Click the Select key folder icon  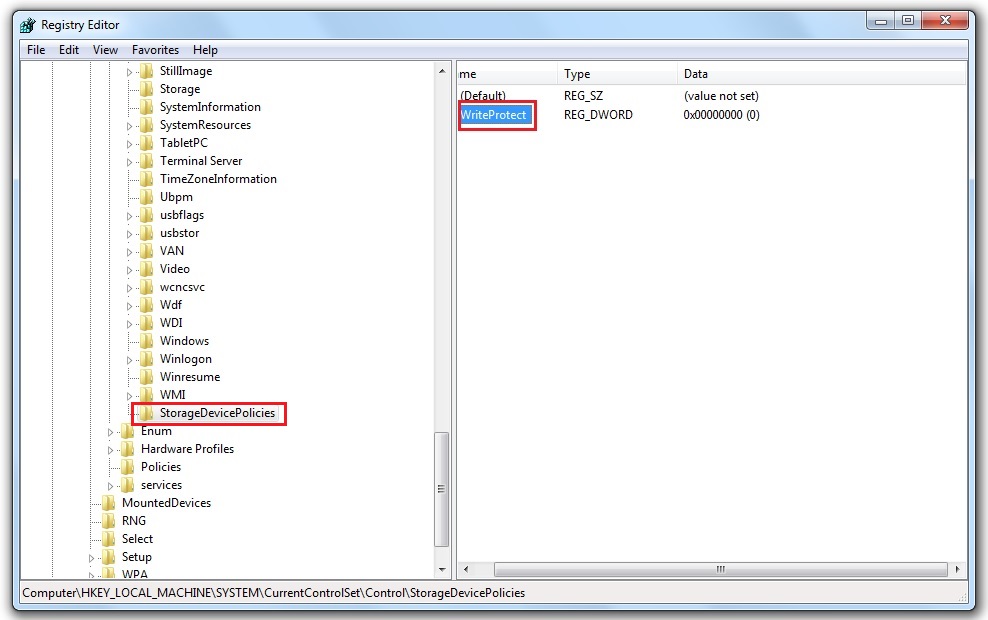pos(108,539)
